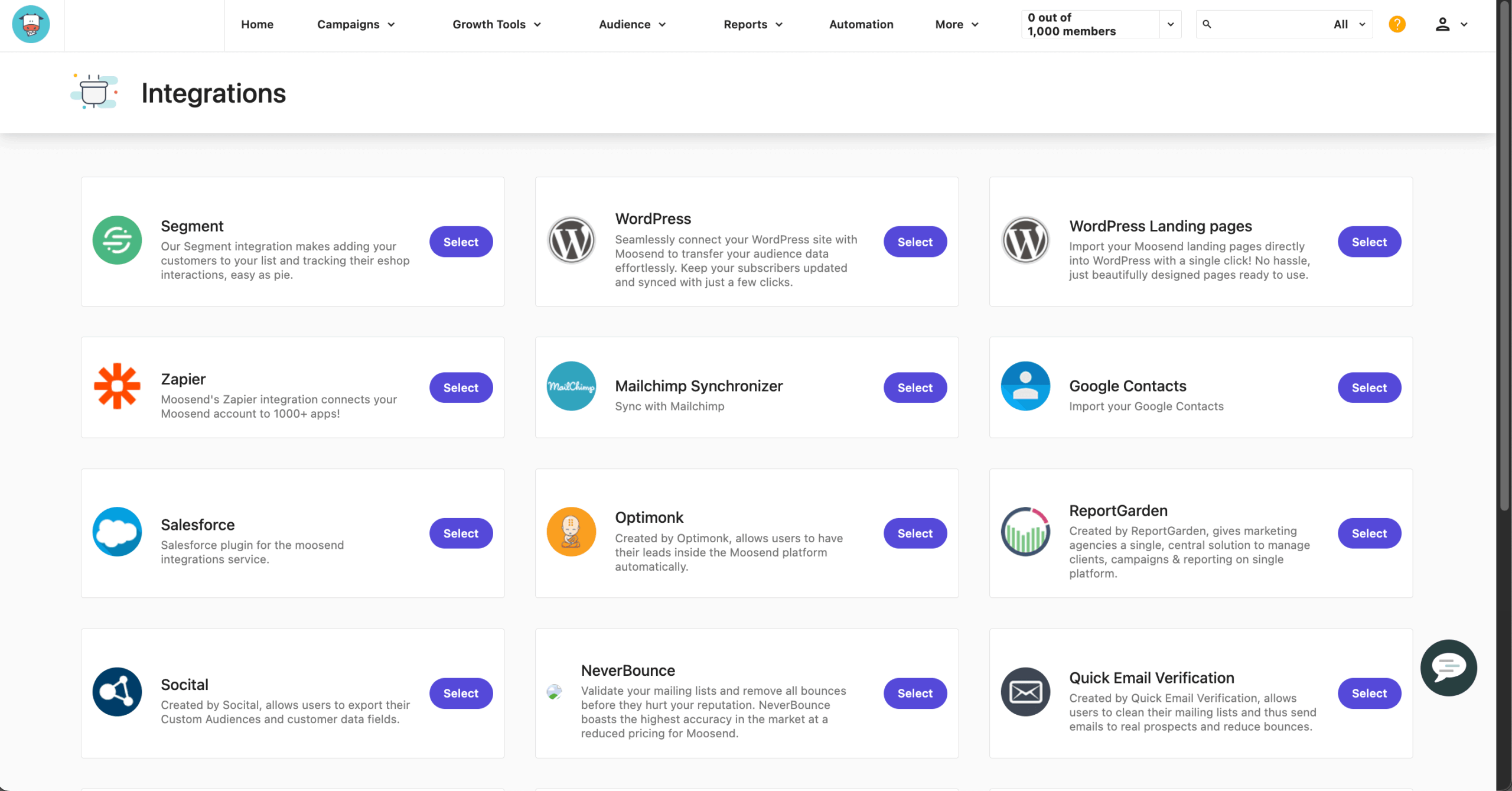
Task: Click the Socital card title
Action: [184, 684]
